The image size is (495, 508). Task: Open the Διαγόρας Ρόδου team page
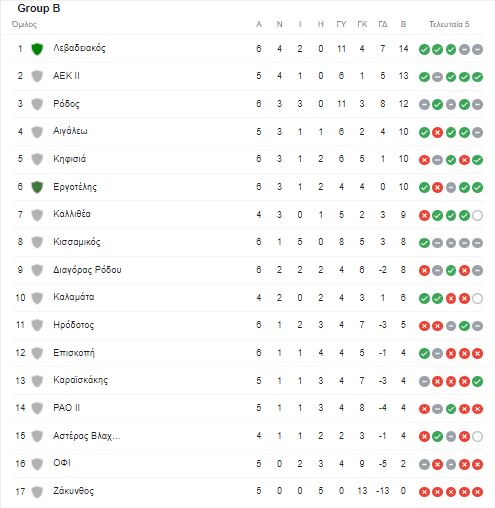point(87,269)
